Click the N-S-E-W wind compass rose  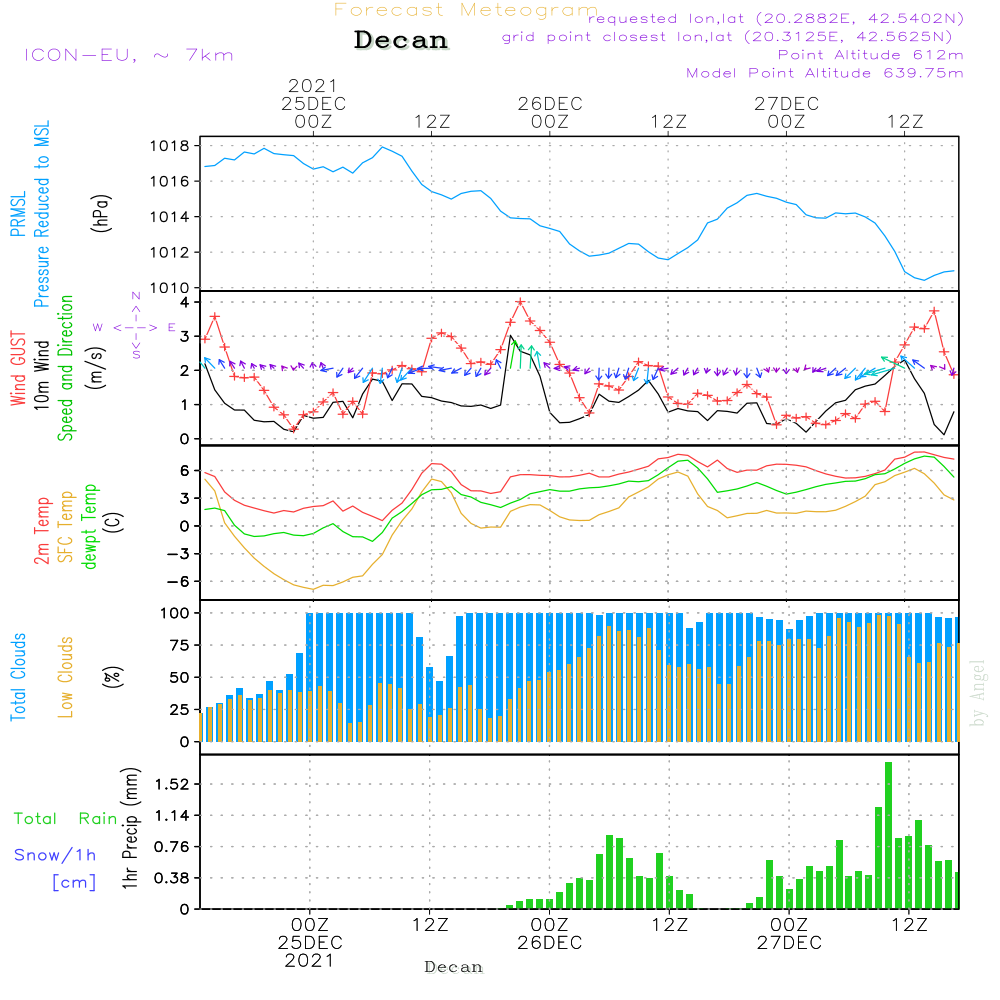(135, 326)
